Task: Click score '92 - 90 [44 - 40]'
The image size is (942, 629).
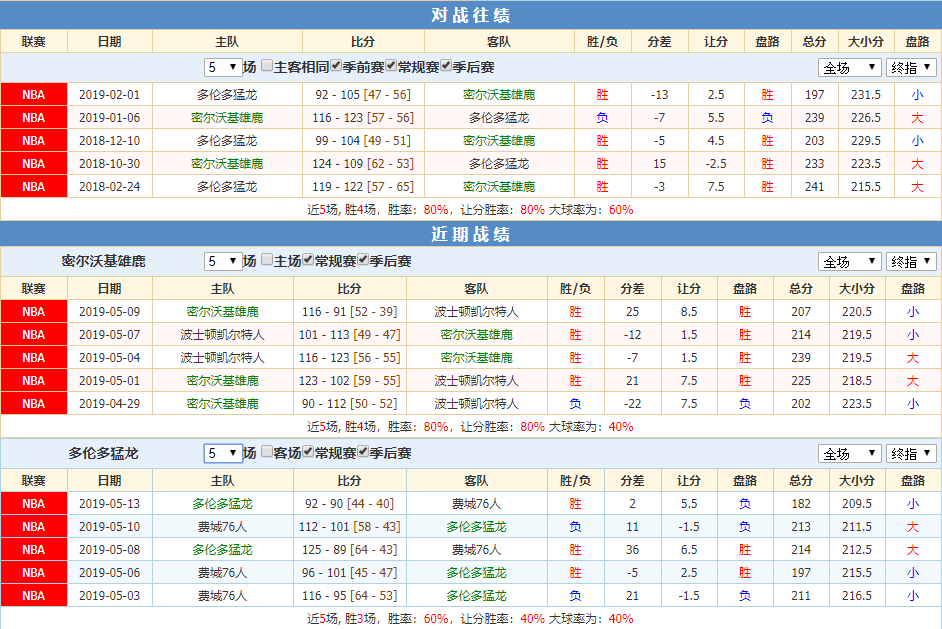Action: click(350, 504)
